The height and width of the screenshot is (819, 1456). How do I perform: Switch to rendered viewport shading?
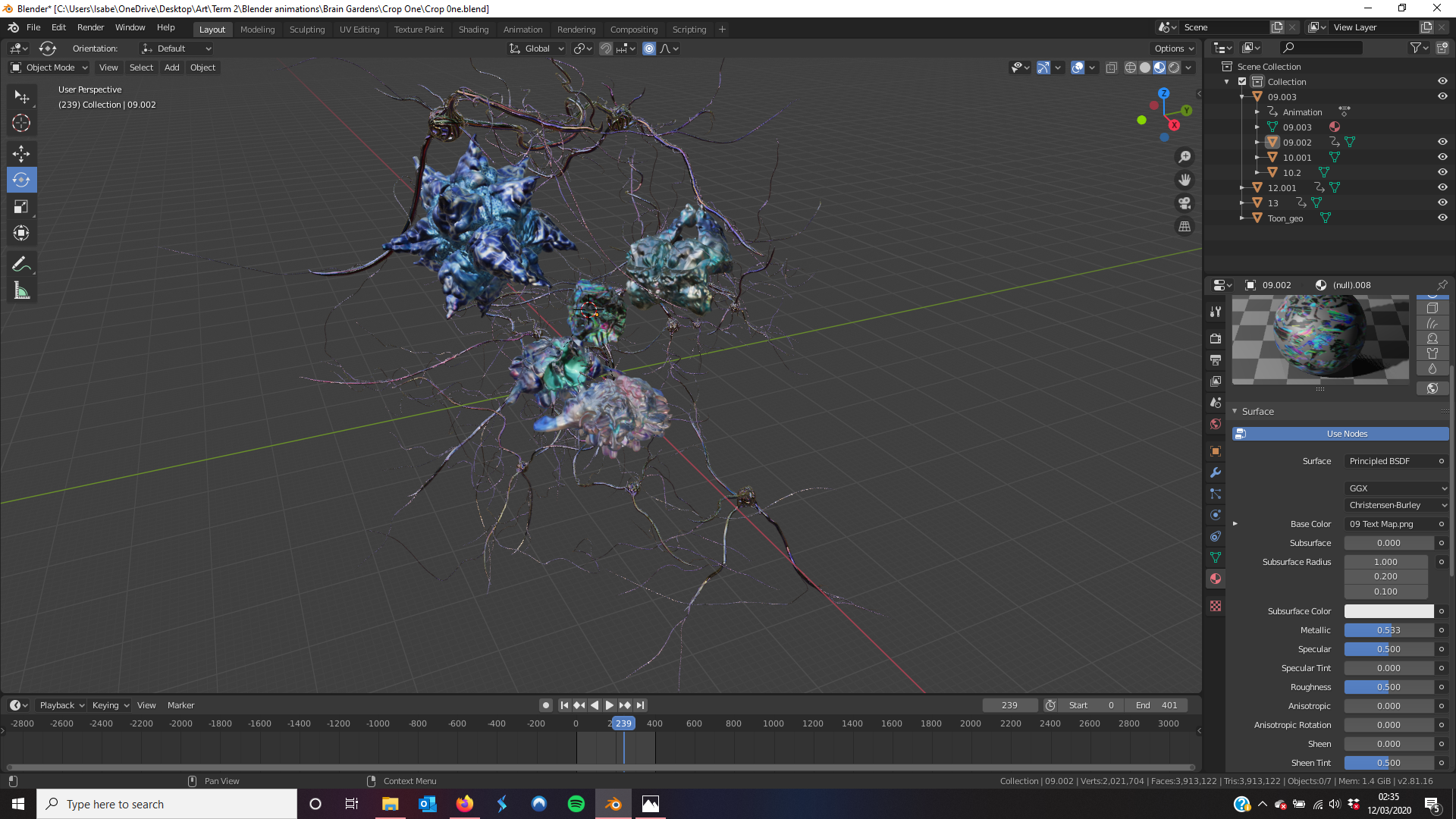(1174, 67)
